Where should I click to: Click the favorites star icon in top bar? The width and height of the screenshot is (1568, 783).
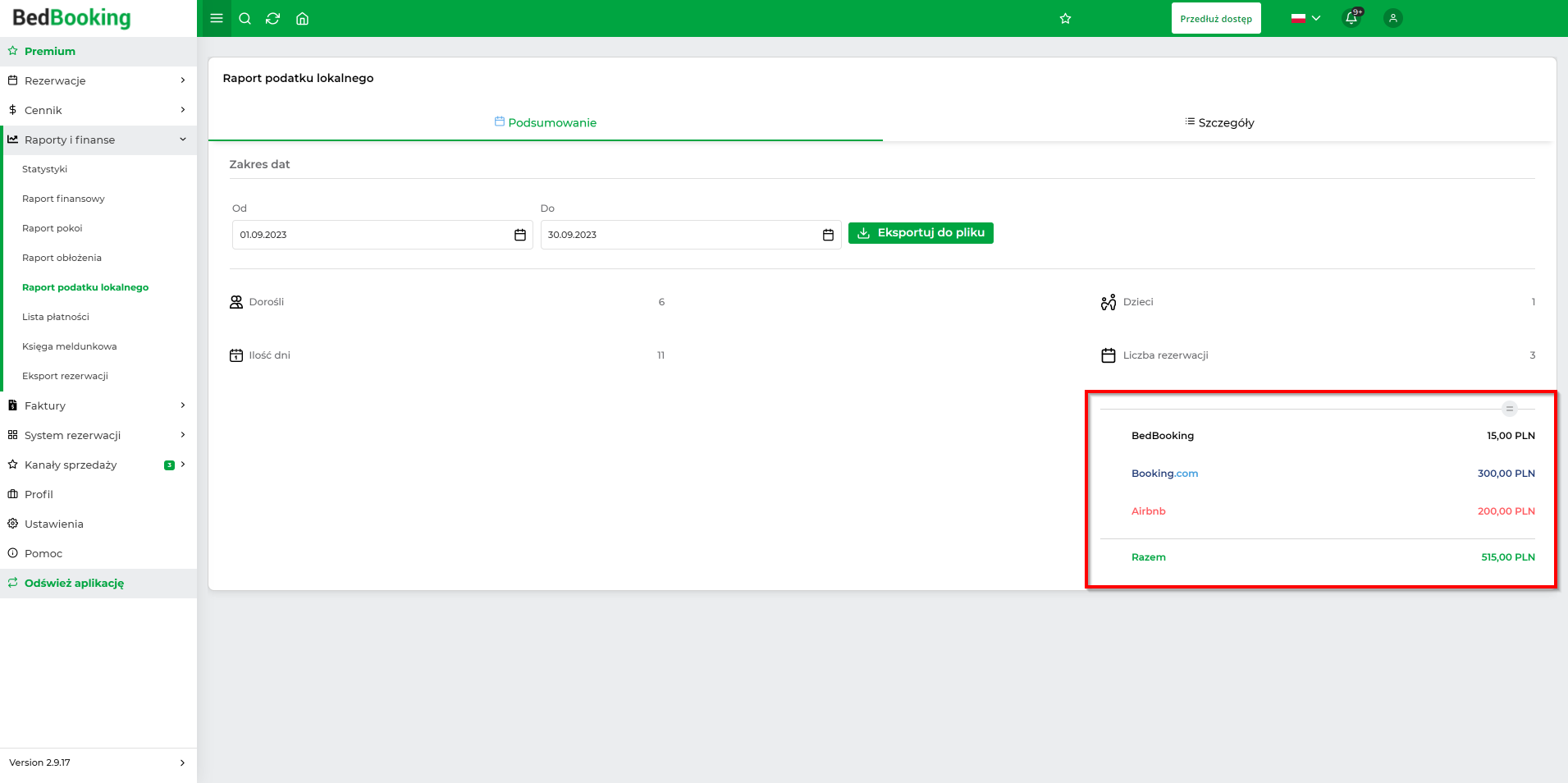point(1065,18)
